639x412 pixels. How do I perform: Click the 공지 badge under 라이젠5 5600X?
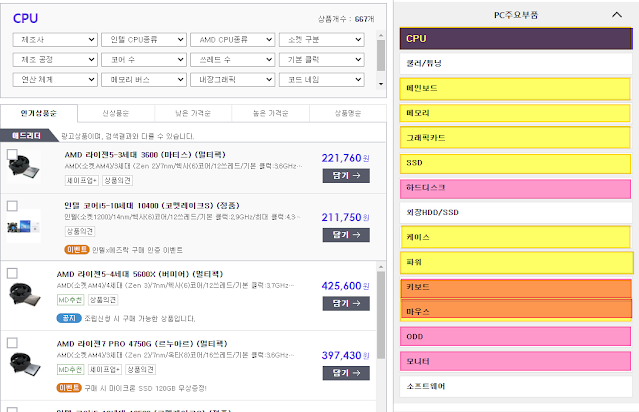click(69, 318)
